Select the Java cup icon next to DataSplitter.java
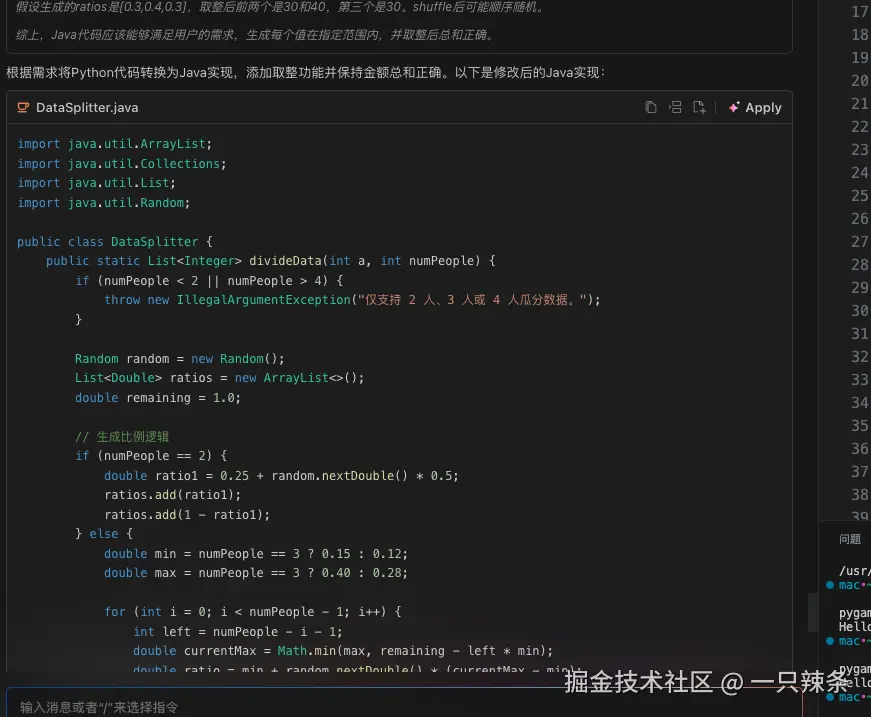The image size is (871, 717). (x=23, y=107)
